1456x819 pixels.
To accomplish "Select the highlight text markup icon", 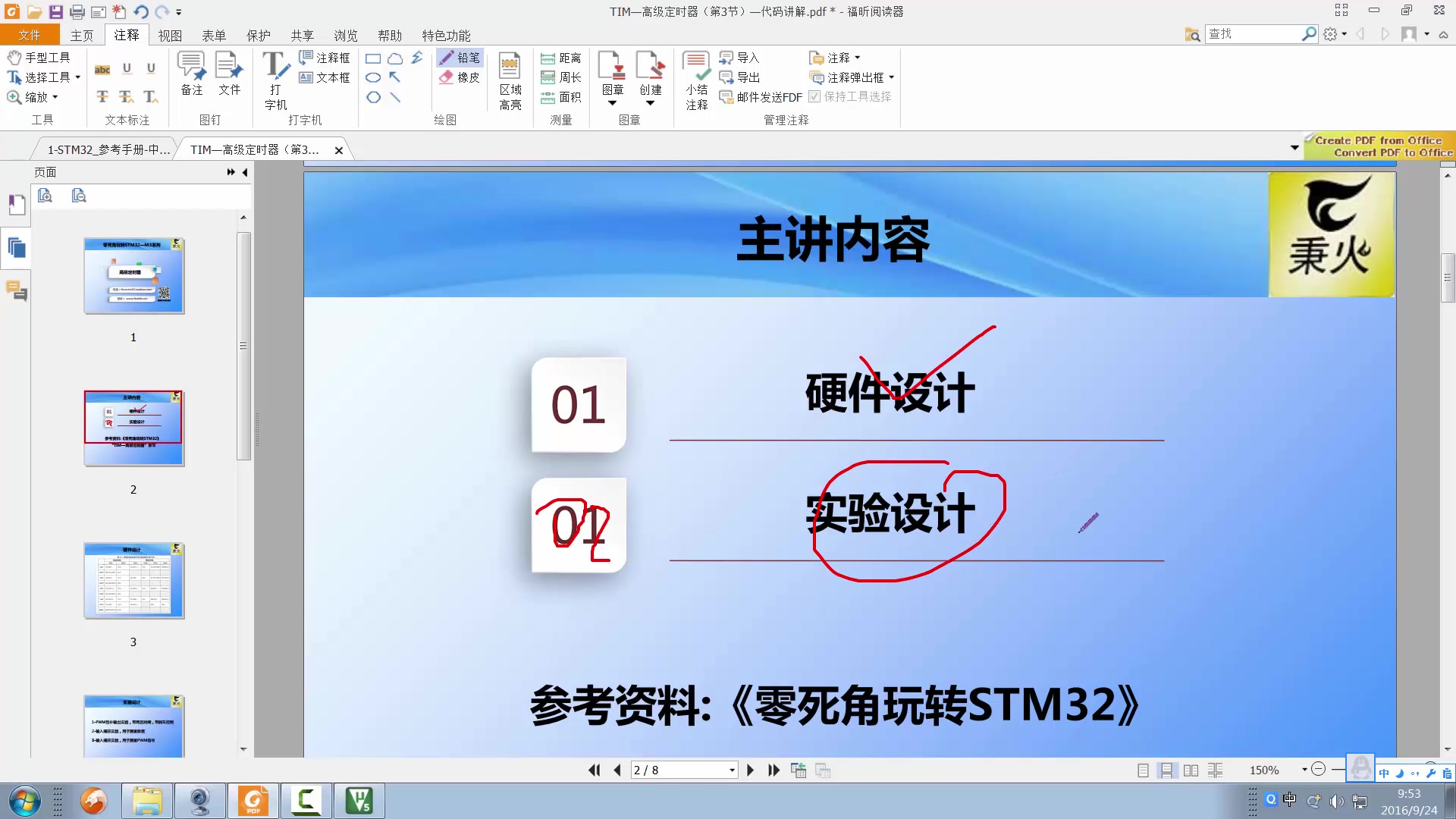I will 102,70.
